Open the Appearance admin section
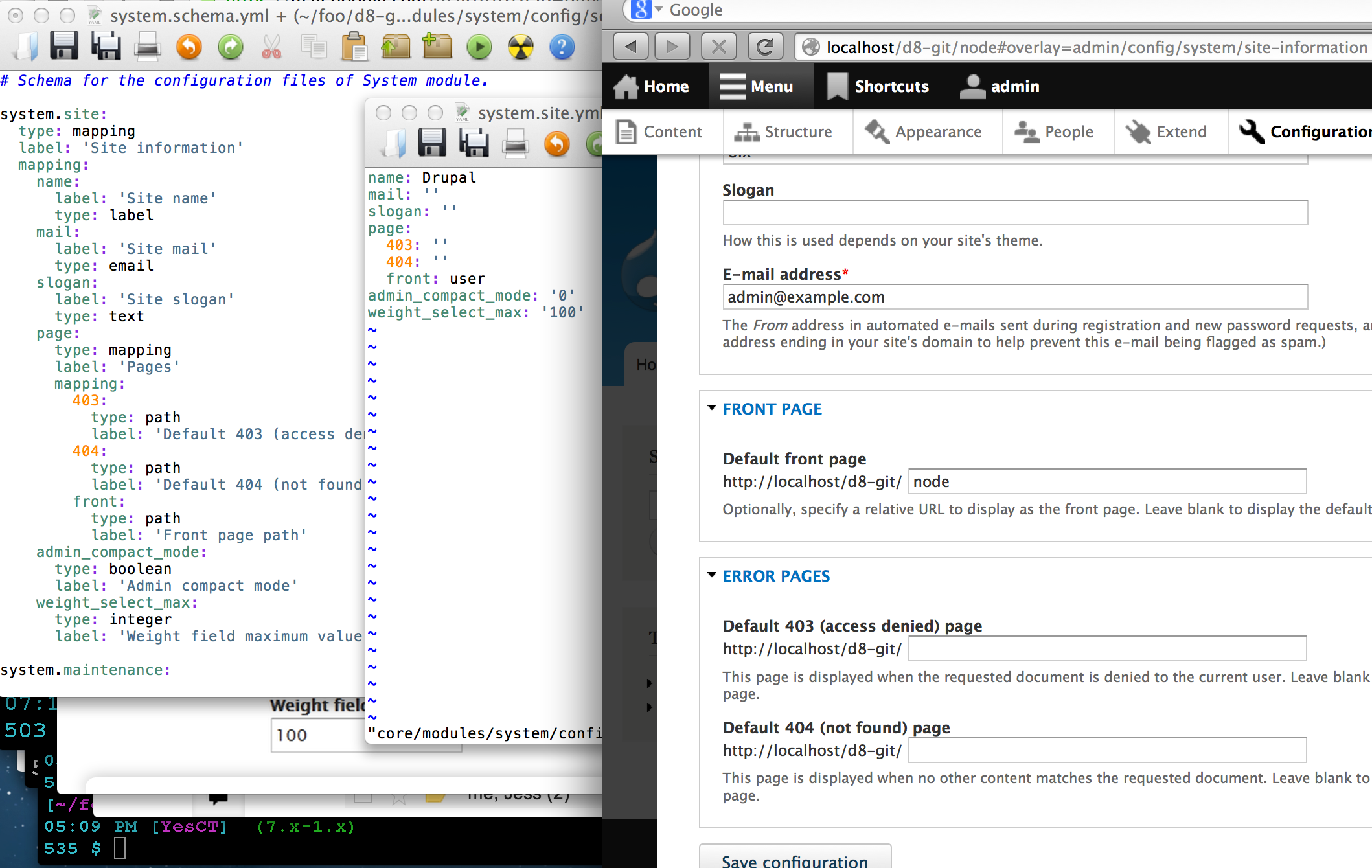The height and width of the screenshot is (868, 1372). click(x=924, y=131)
